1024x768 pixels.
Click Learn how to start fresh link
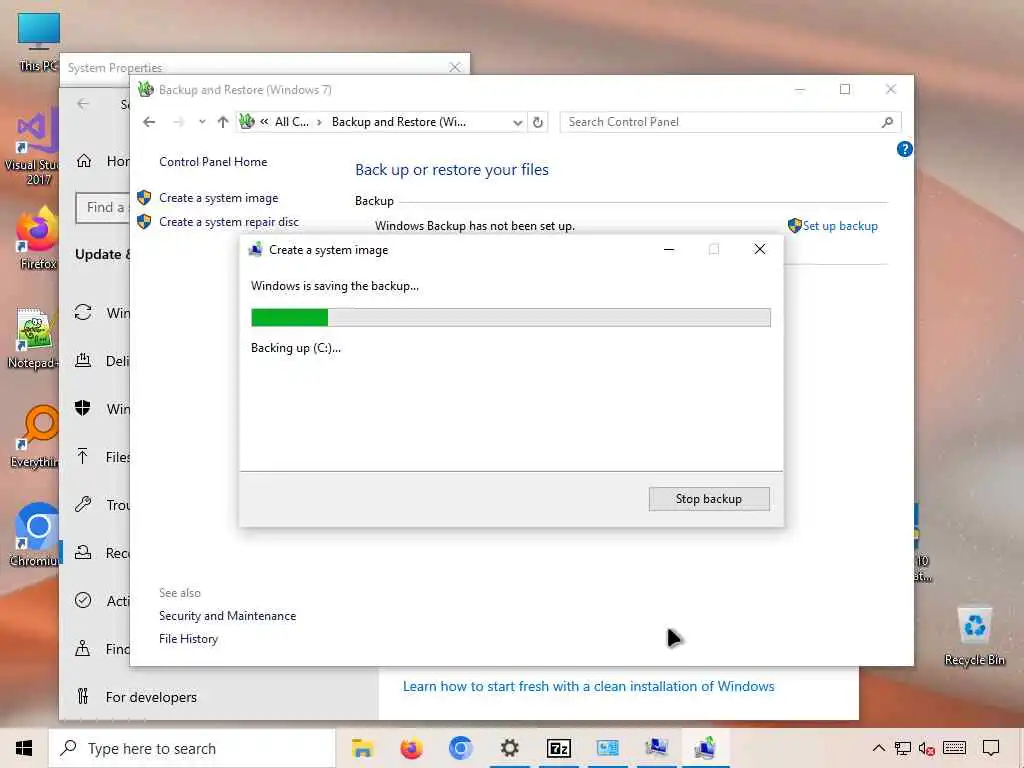(588, 686)
